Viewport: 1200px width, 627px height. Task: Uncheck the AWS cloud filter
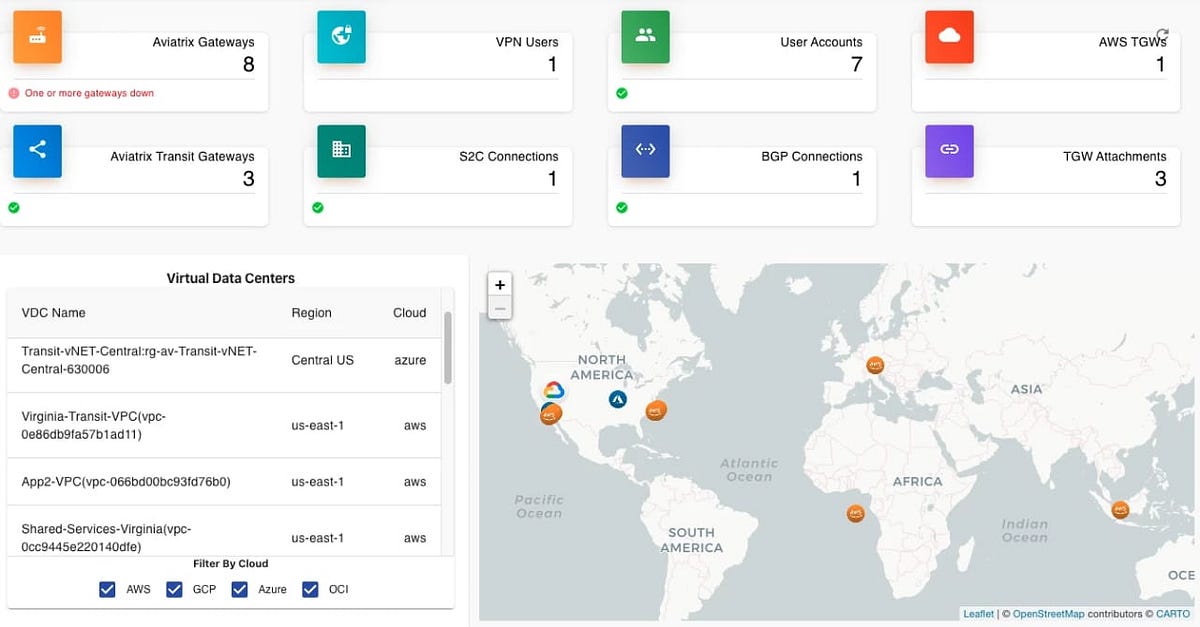point(107,588)
